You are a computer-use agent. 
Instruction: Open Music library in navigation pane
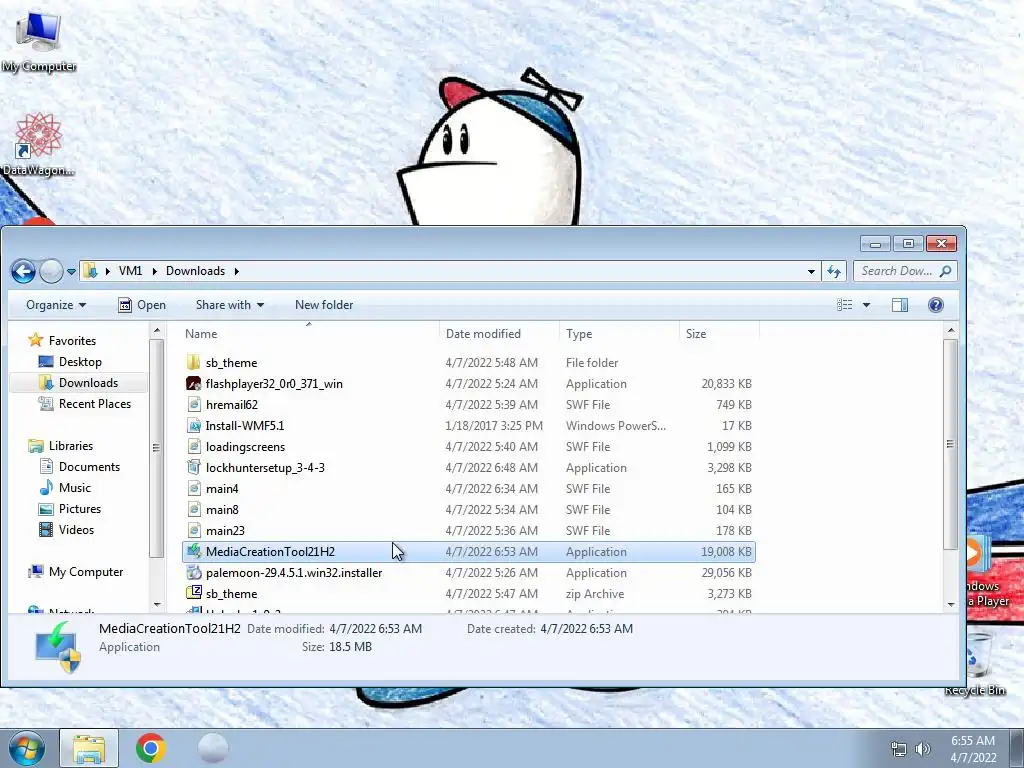coord(74,488)
